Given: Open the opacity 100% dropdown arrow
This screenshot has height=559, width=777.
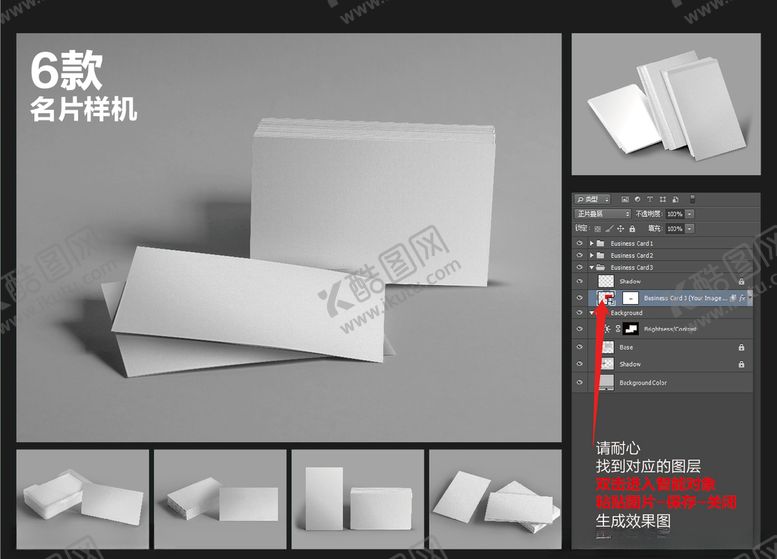Looking at the screenshot, I should click(690, 214).
